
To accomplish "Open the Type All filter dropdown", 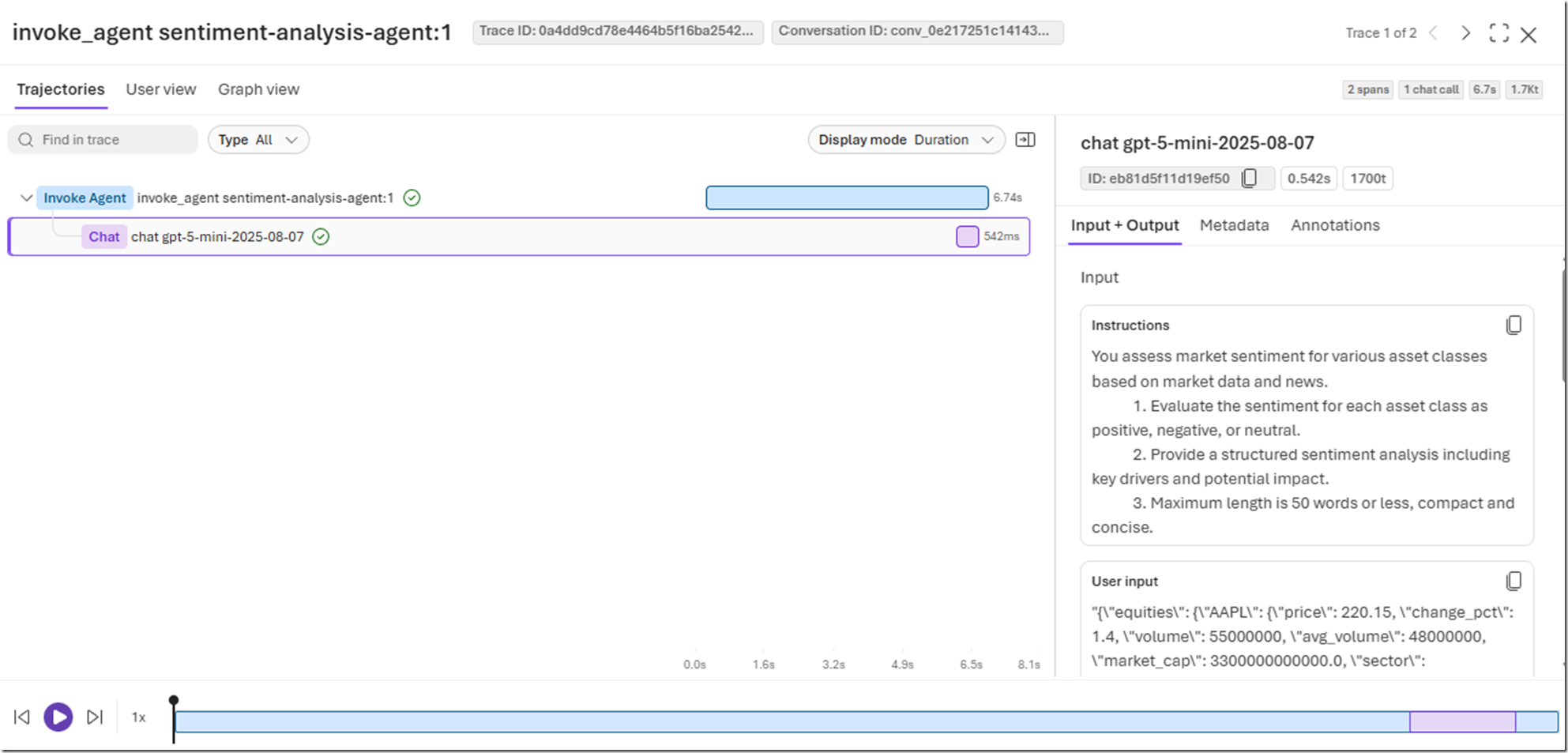I will (x=258, y=140).
